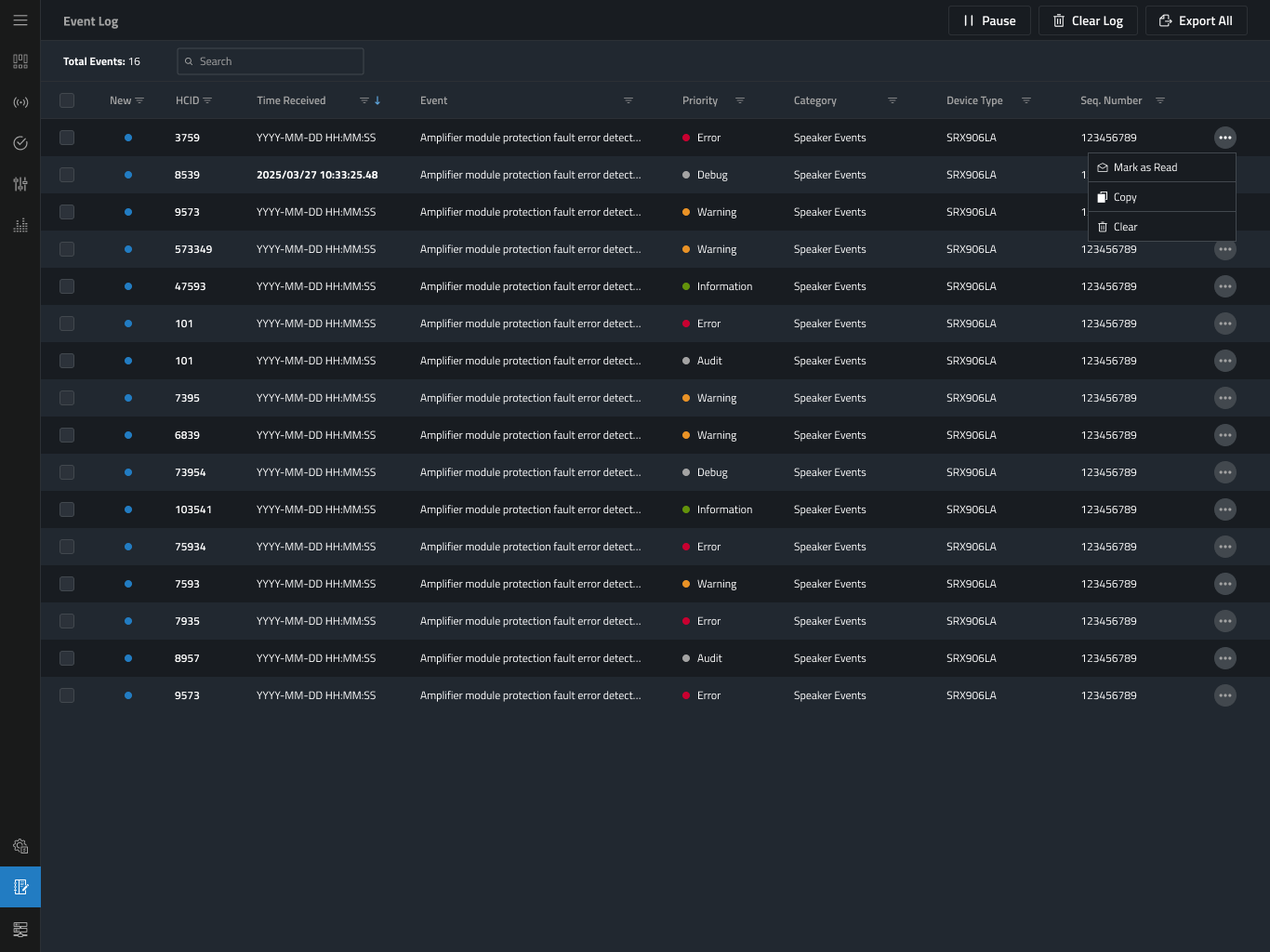The image size is (1270, 952).
Task: Click the Total Events: 16 label
Action: pyautogui.click(x=101, y=61)
